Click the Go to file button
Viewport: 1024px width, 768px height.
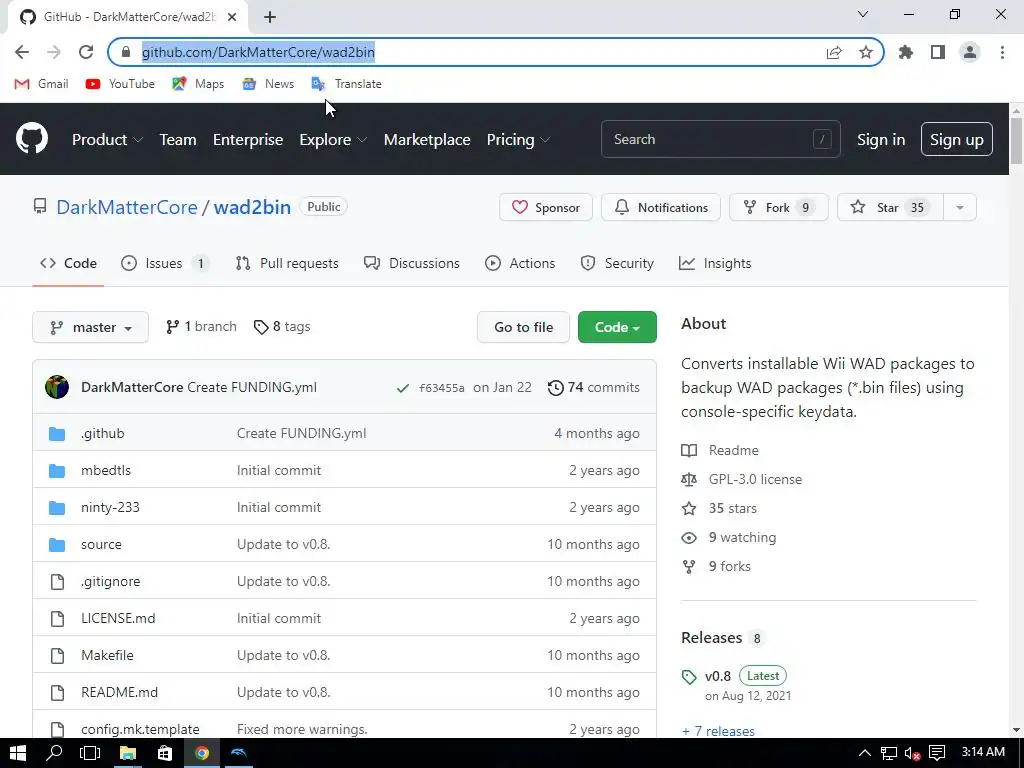coord(523,327)
